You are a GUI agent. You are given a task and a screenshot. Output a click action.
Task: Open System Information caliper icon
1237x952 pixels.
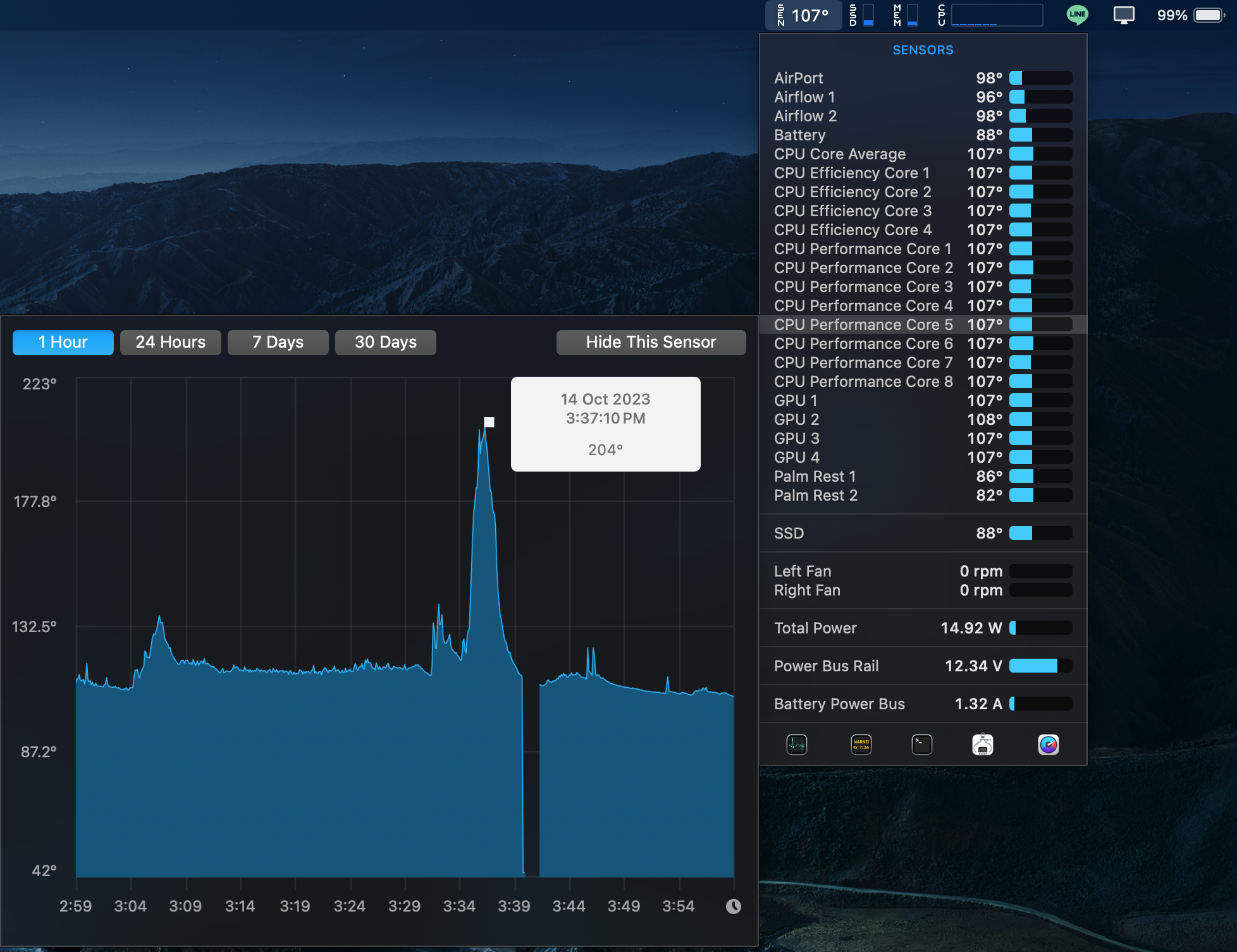(x=982, y=745)
